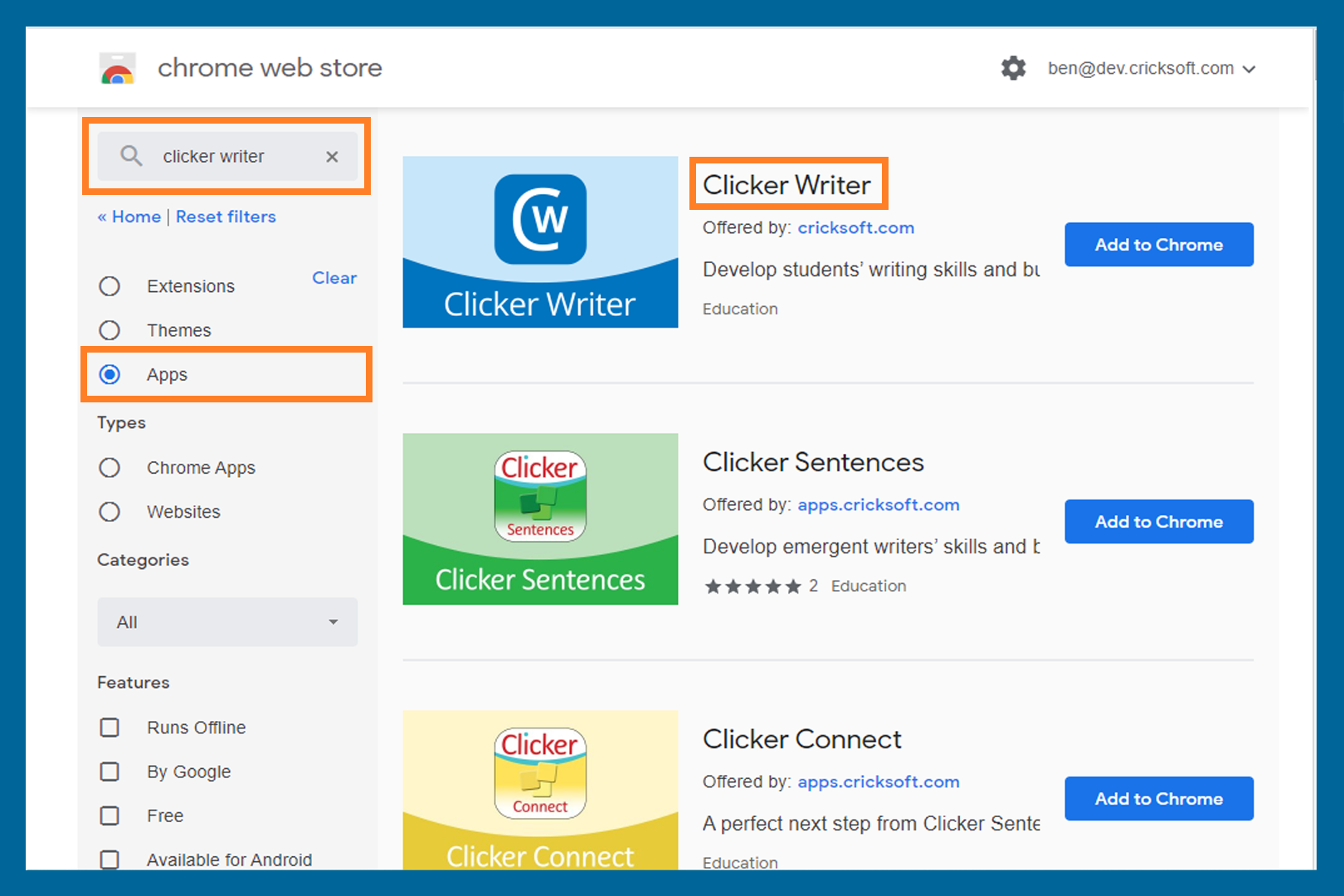Click the Reset filters link
Viewport: 1344px width, 896px height.
pyautogui.click(x=226, y=217)
